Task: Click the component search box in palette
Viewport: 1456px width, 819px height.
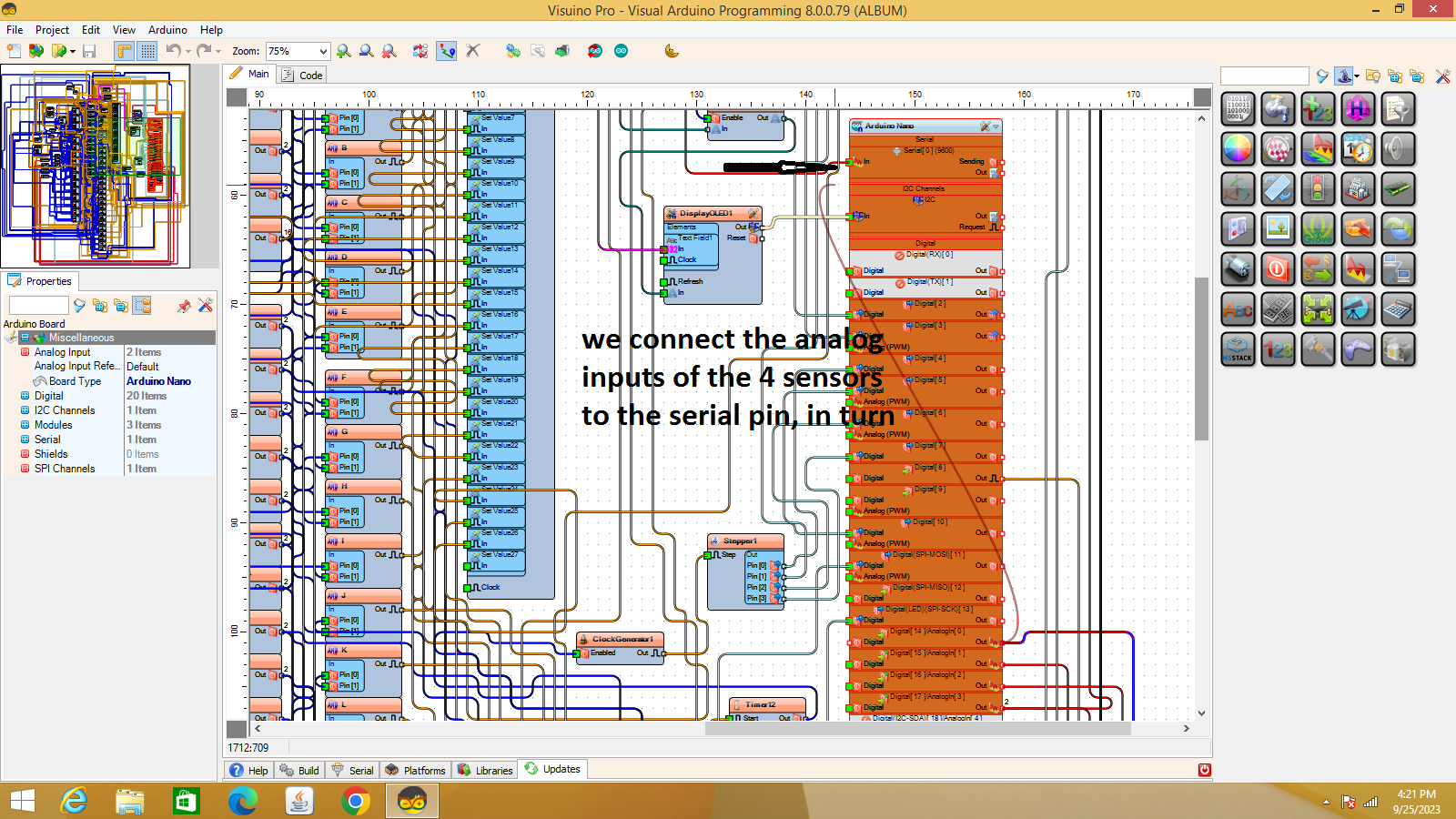Action: pyautogui.click(x=1264, y=76)
